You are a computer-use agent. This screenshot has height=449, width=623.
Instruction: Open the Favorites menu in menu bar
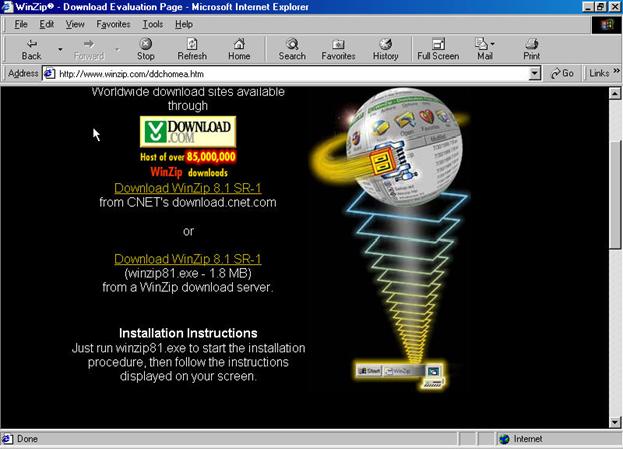tap(113, 24)
